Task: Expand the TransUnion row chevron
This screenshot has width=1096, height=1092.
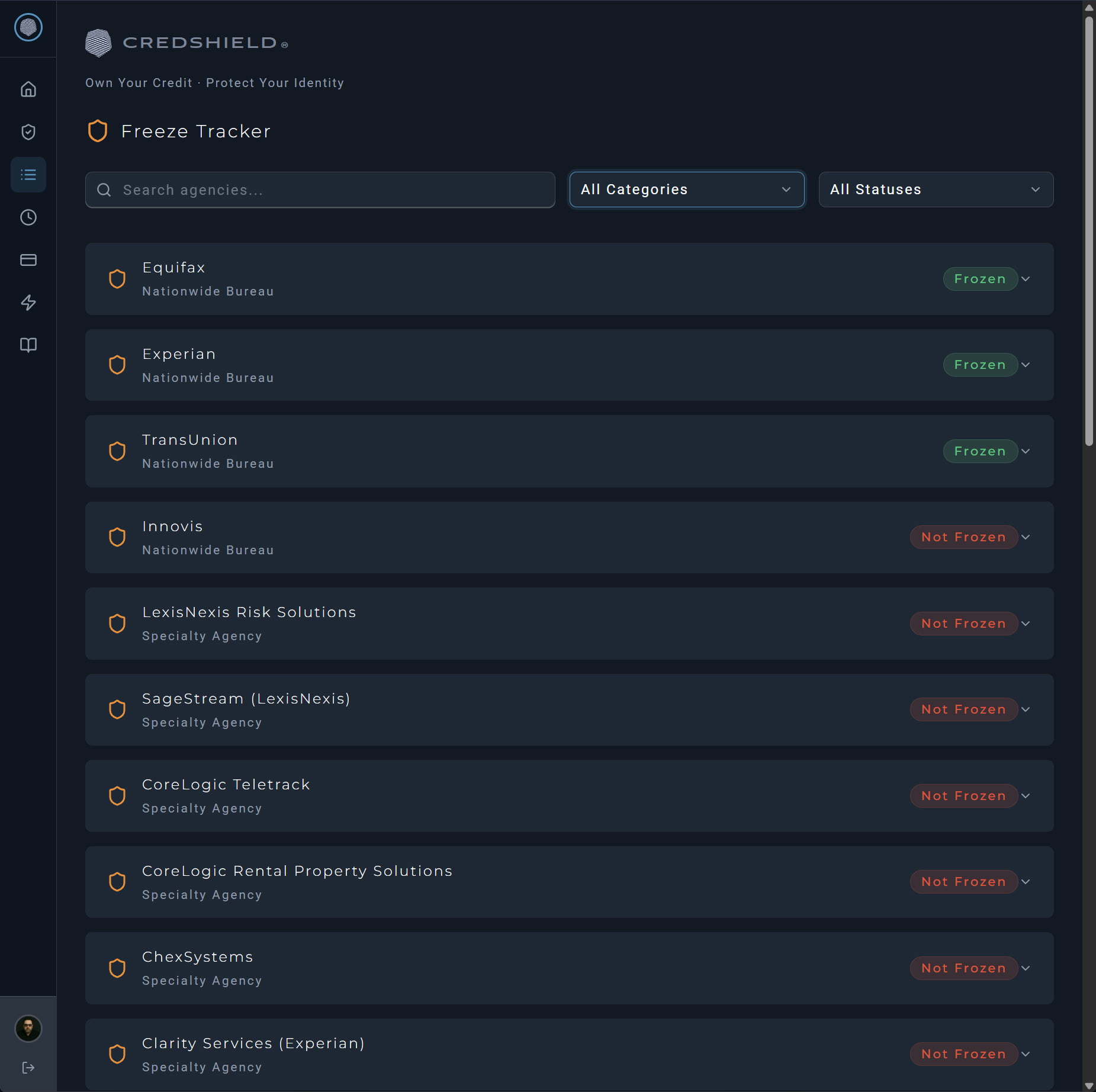Action: [x=1026, y=451]
